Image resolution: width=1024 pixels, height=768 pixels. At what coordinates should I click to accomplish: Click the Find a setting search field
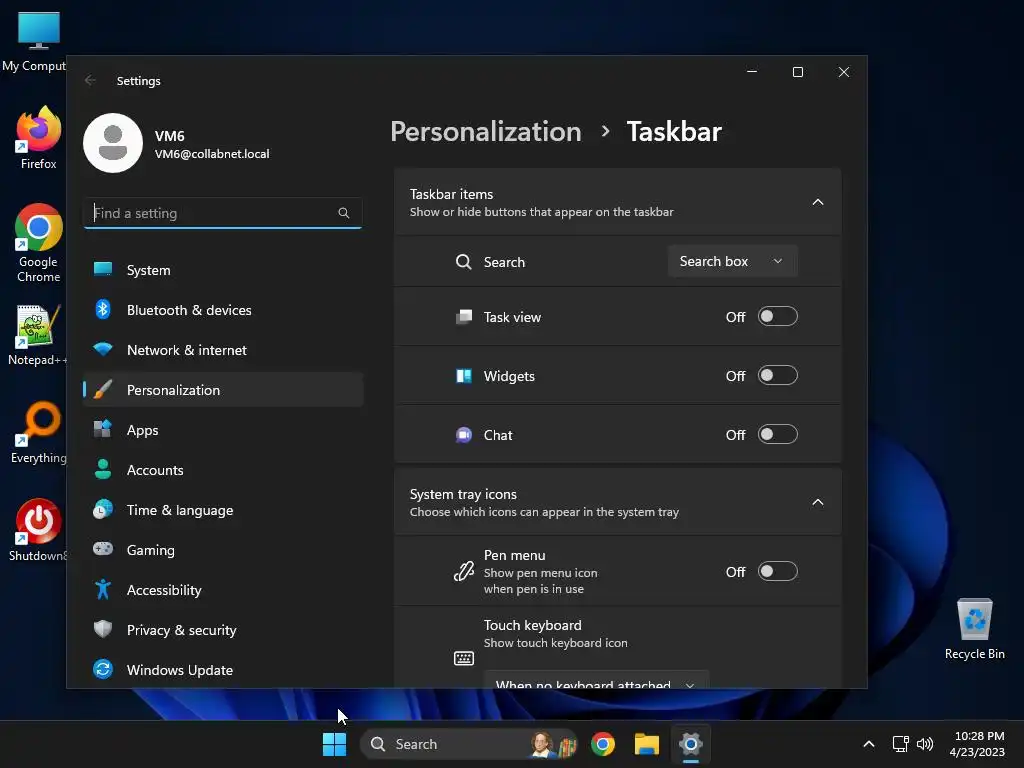[223, 213]
